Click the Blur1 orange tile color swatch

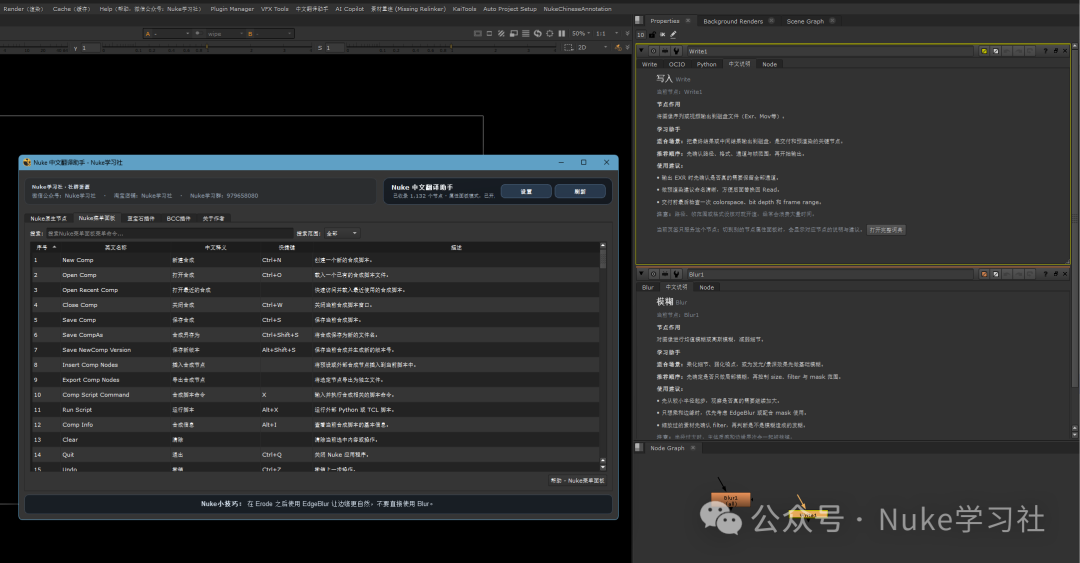[984, 274]
